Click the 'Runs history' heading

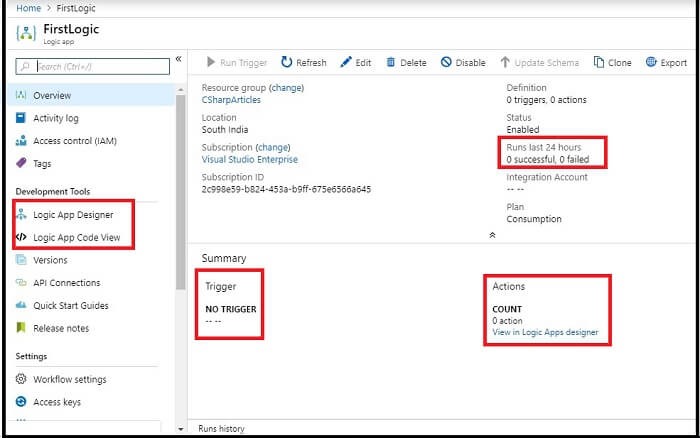click(x=221, y=429)
